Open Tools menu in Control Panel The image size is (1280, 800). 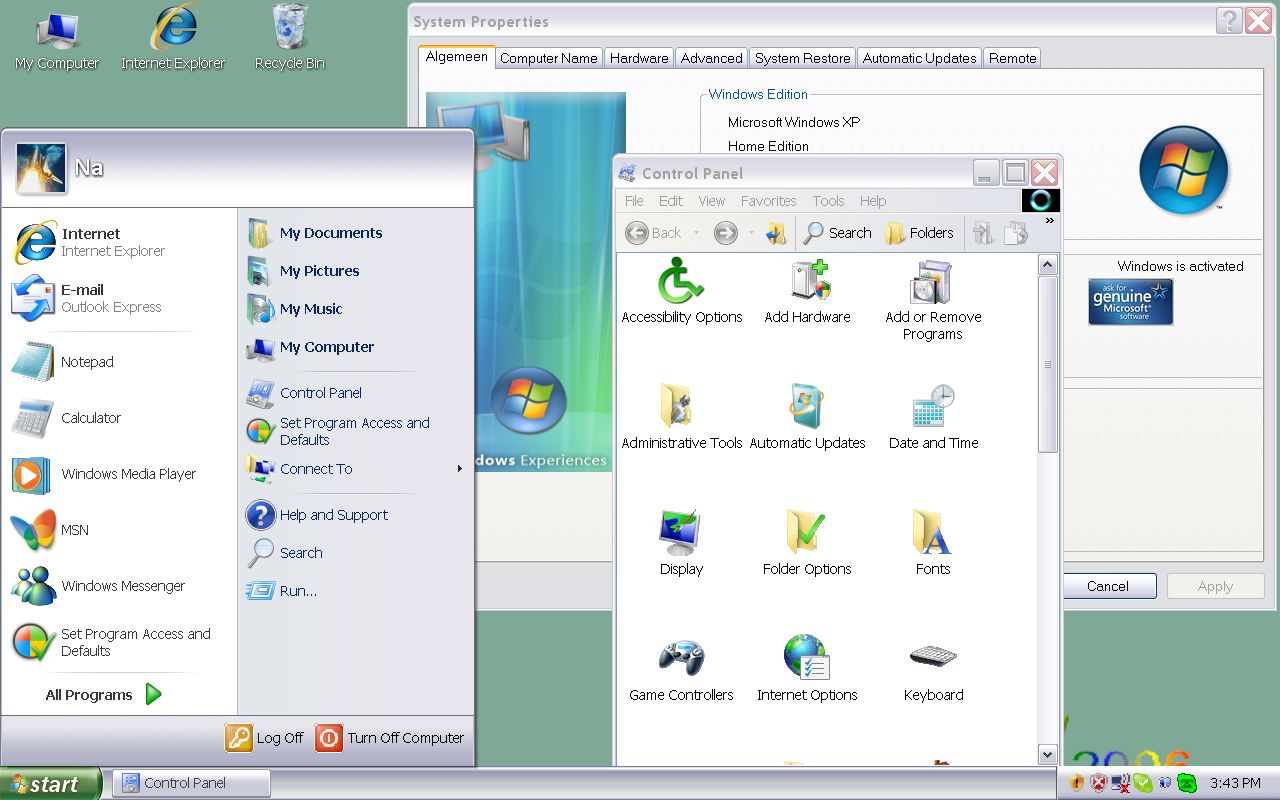coord(828,201)
